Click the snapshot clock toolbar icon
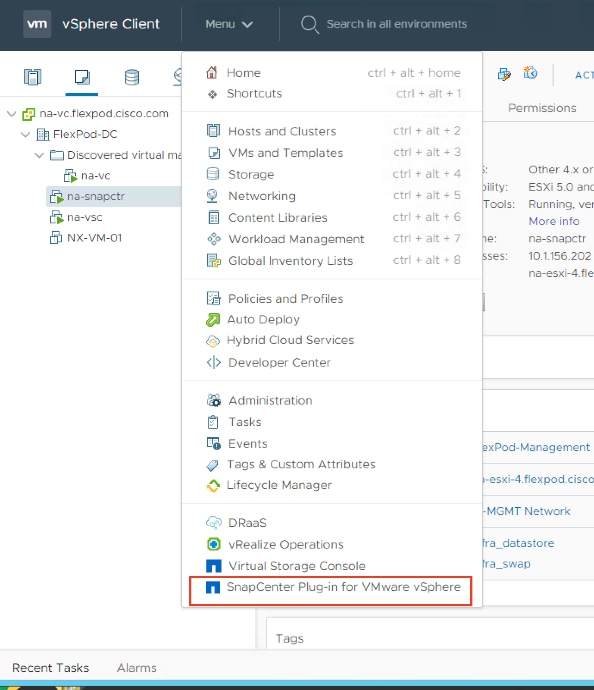This screenshot has height=690, width=594. click(530, 73)
